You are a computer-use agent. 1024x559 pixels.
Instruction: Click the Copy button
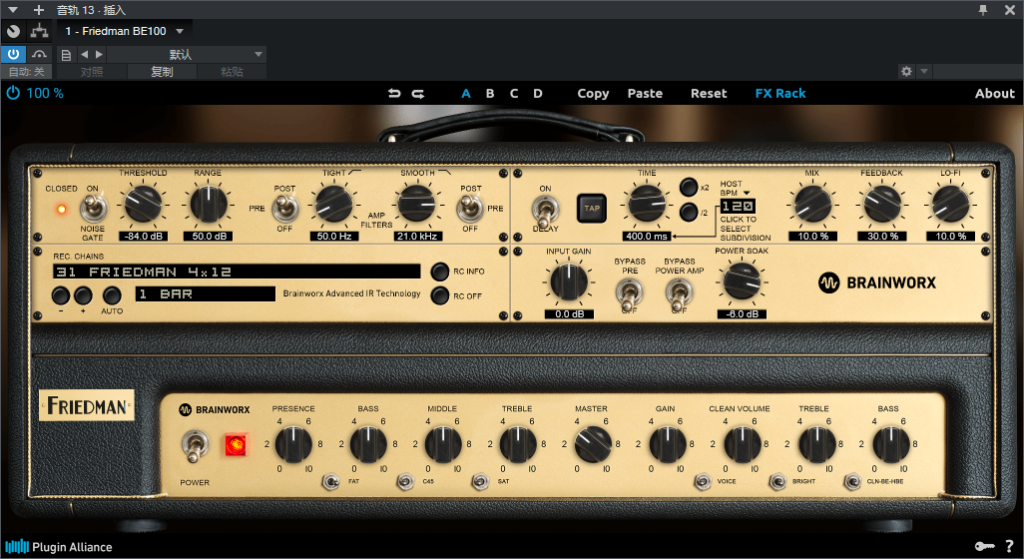[593, 93]
